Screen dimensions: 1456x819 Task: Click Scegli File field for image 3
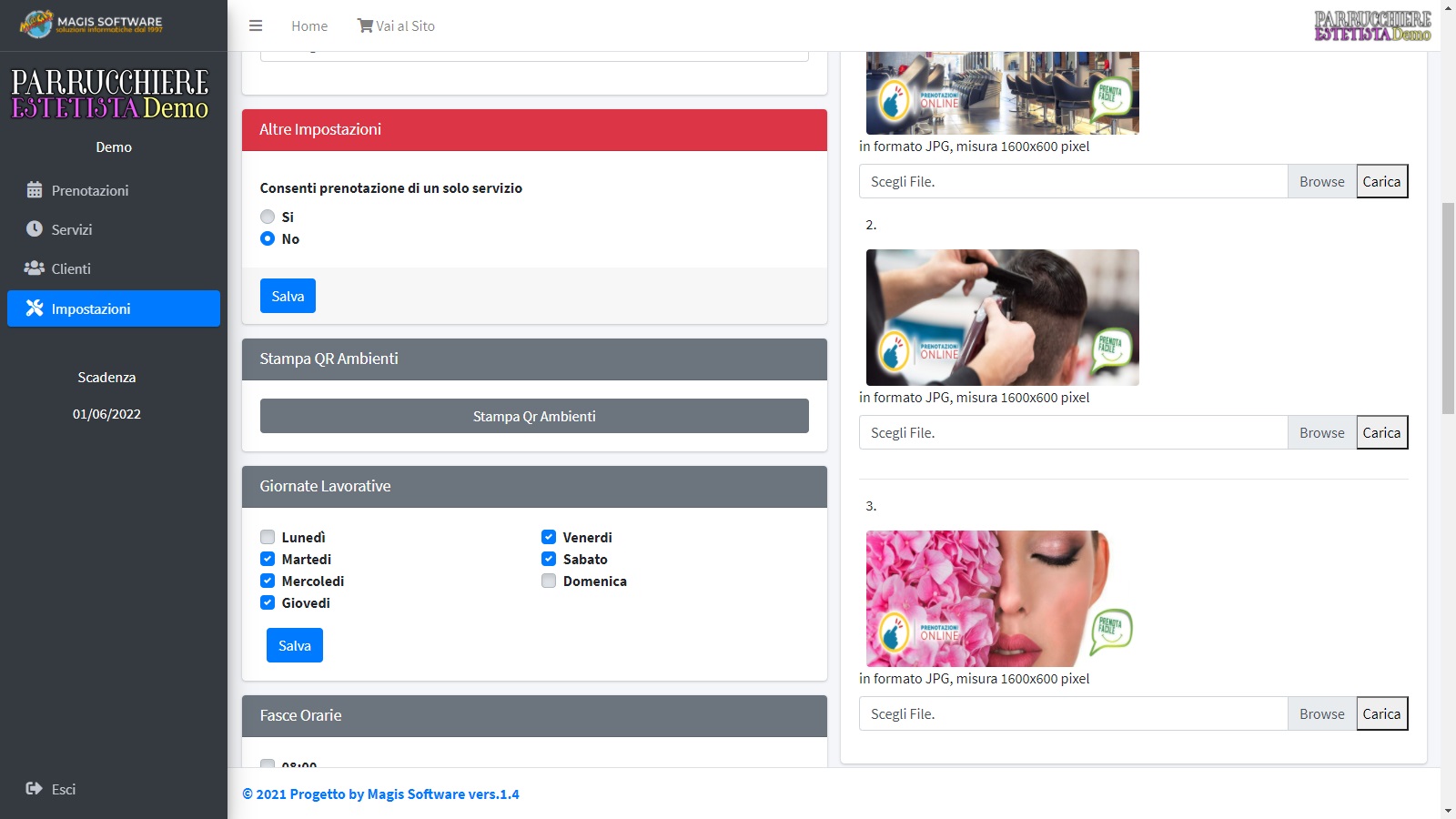tap(1074, 713)
